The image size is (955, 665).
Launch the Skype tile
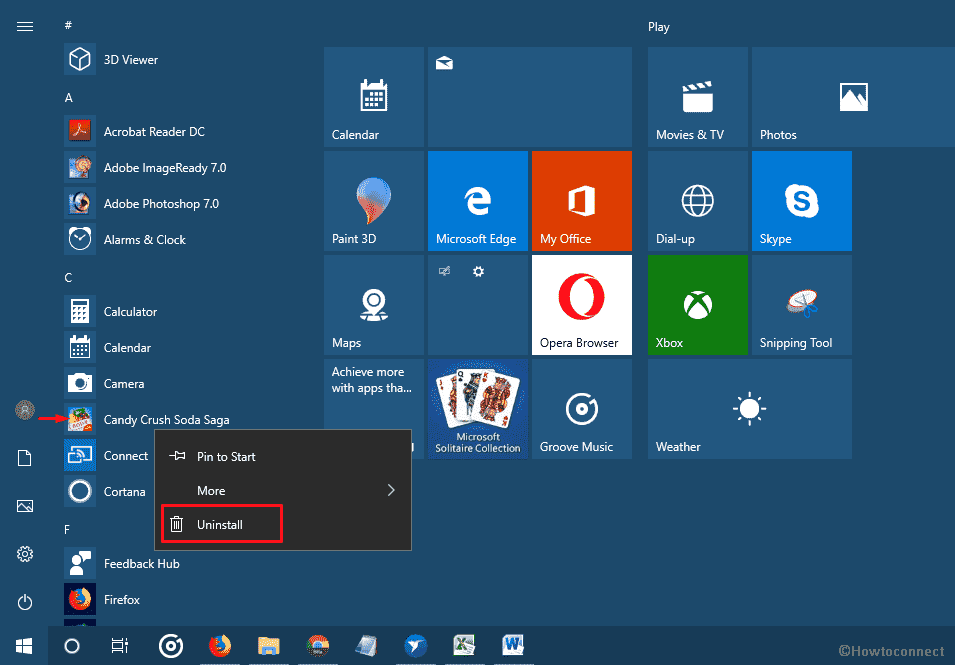point(802,201)
